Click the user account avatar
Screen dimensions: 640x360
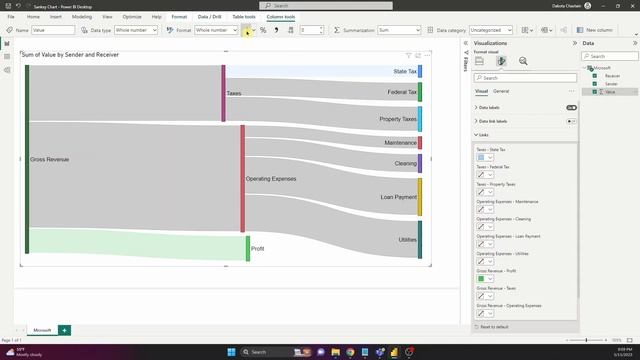tap(587, 6)
